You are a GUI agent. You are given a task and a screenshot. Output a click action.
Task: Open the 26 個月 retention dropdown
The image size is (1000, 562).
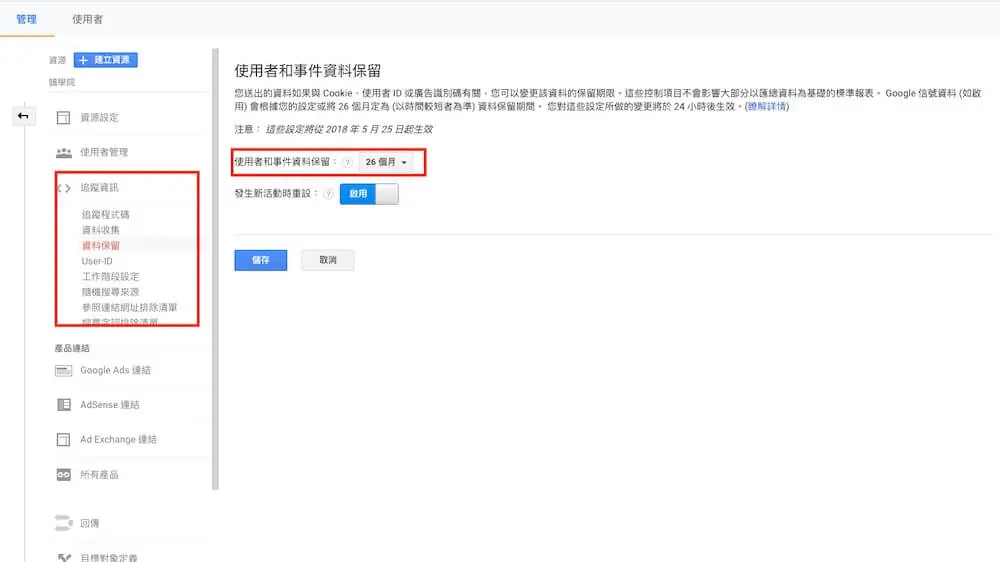pyautogui.click(x=386, y=162)
